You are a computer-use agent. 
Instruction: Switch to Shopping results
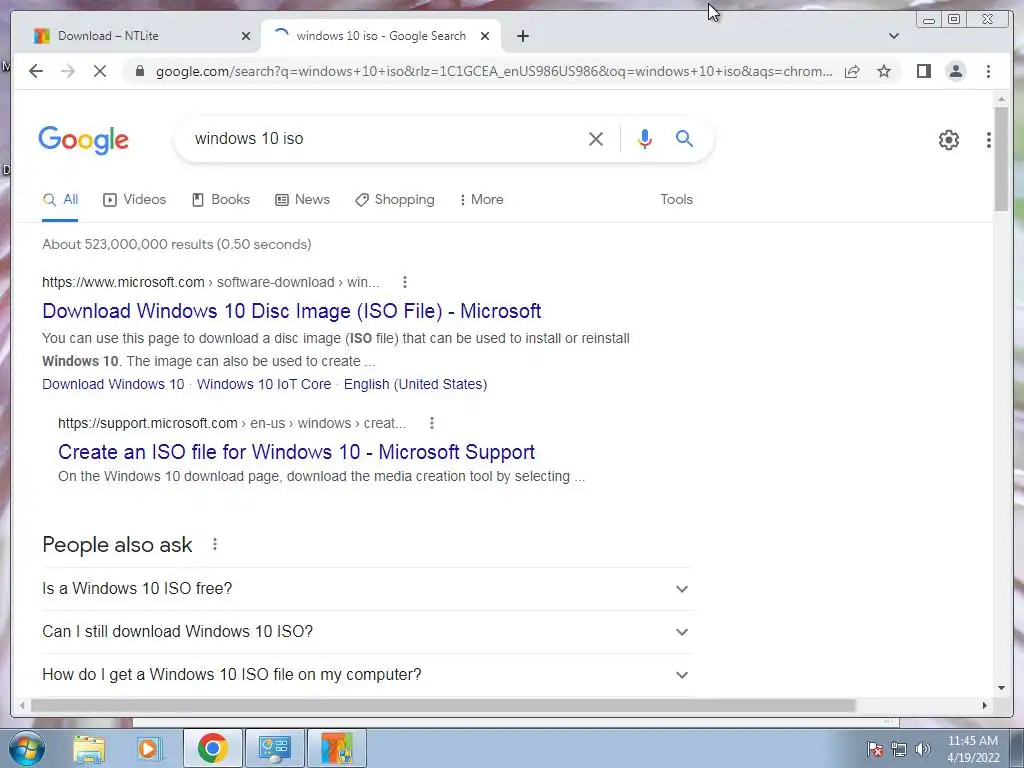pos(394,200)
